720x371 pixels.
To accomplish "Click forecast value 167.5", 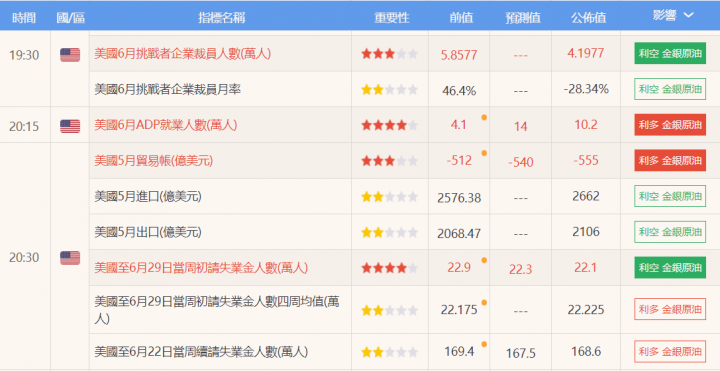I will coord(521,354).
